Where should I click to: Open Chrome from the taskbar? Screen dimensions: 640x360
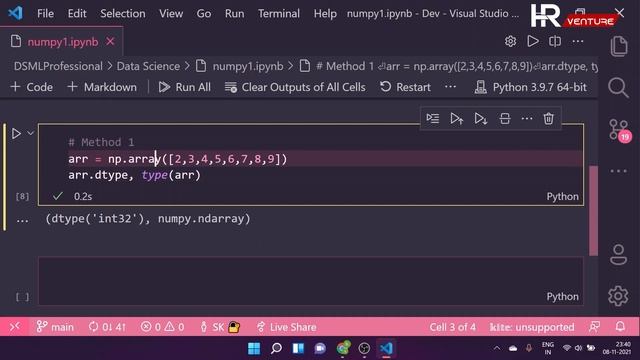pyautogui.click(x=343, y=348)
